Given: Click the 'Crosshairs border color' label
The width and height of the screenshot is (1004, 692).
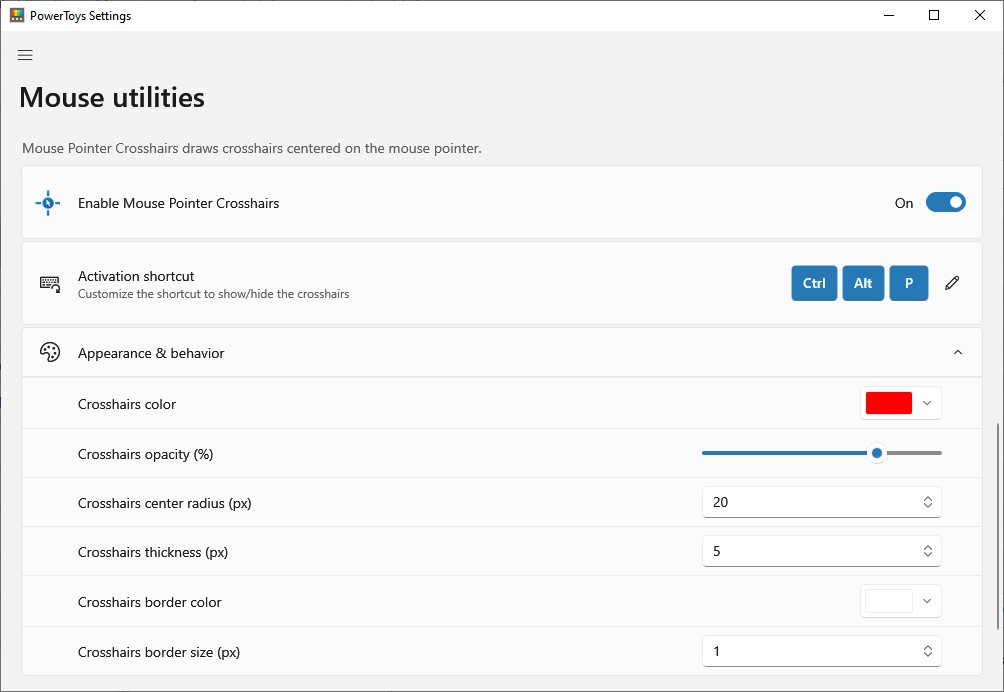Looking at the screenshot, I should click(x=149, y=602).
